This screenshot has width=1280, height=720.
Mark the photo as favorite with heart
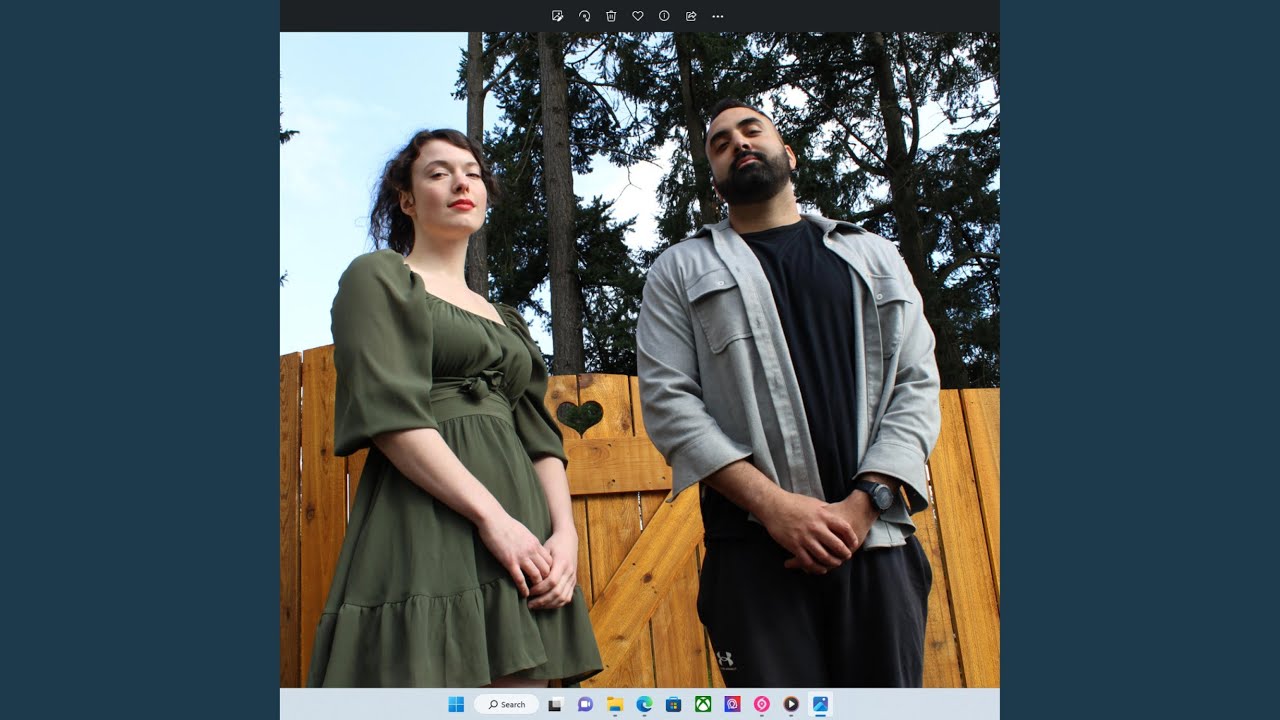pyautogui.click(x=637, y=16)
